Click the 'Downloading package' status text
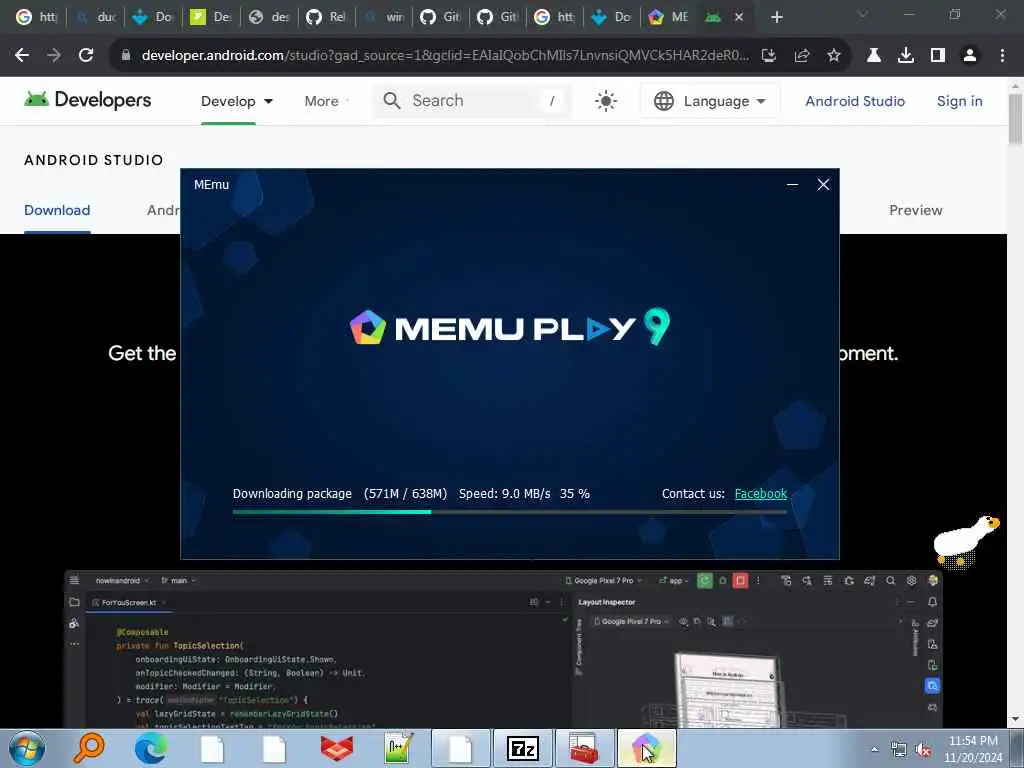This screenshot has height=768, width=1024. [292, 494]
